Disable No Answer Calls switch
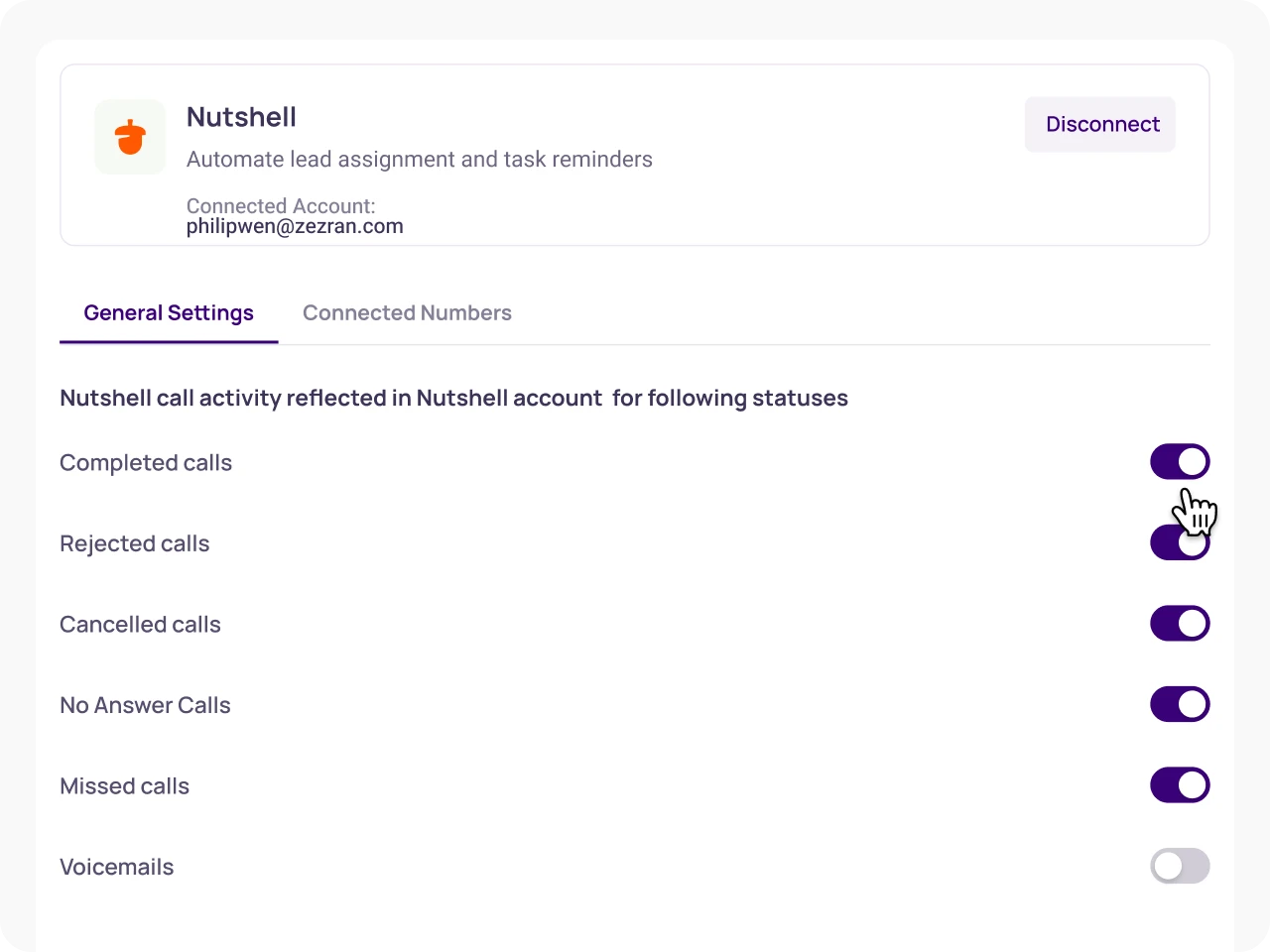This screenshot has height=952, width=1270. coord(1180,704)
